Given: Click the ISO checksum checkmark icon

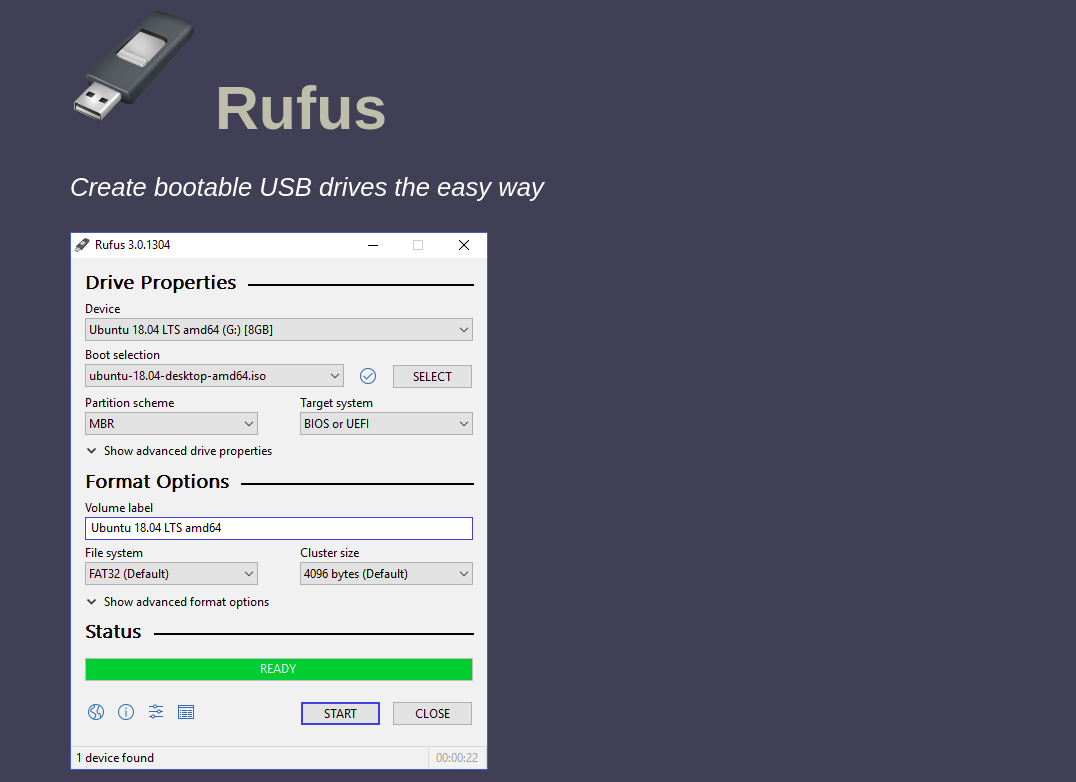Looking at the screenshot, I should (x=368, y=376).
